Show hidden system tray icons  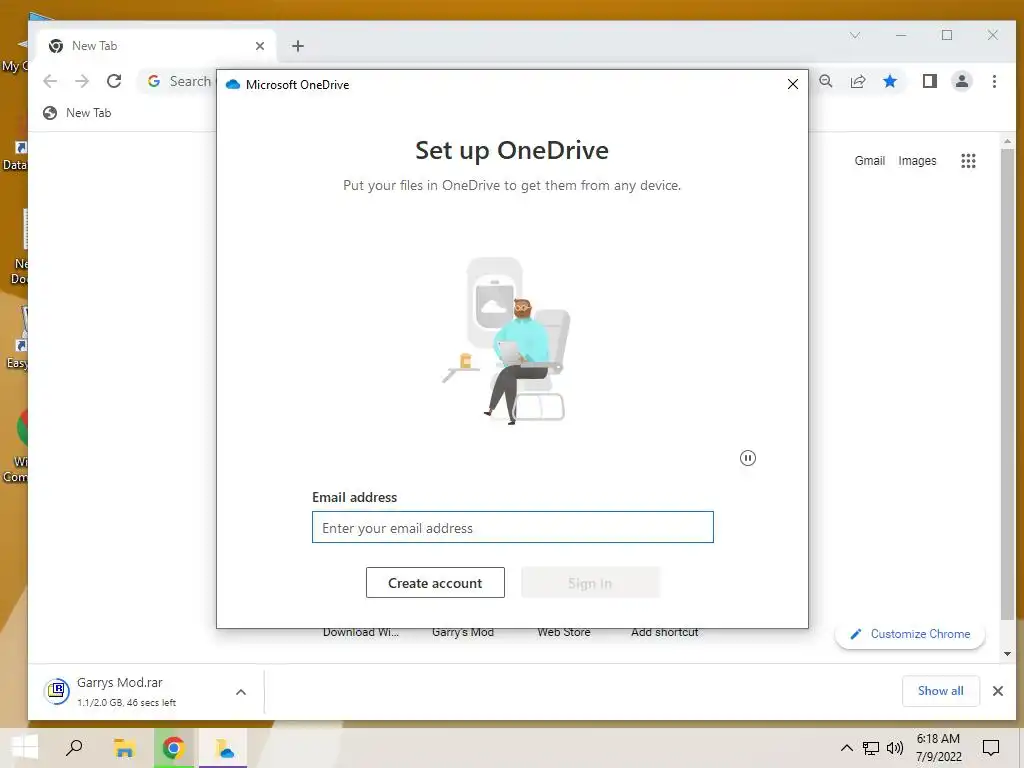846,748
